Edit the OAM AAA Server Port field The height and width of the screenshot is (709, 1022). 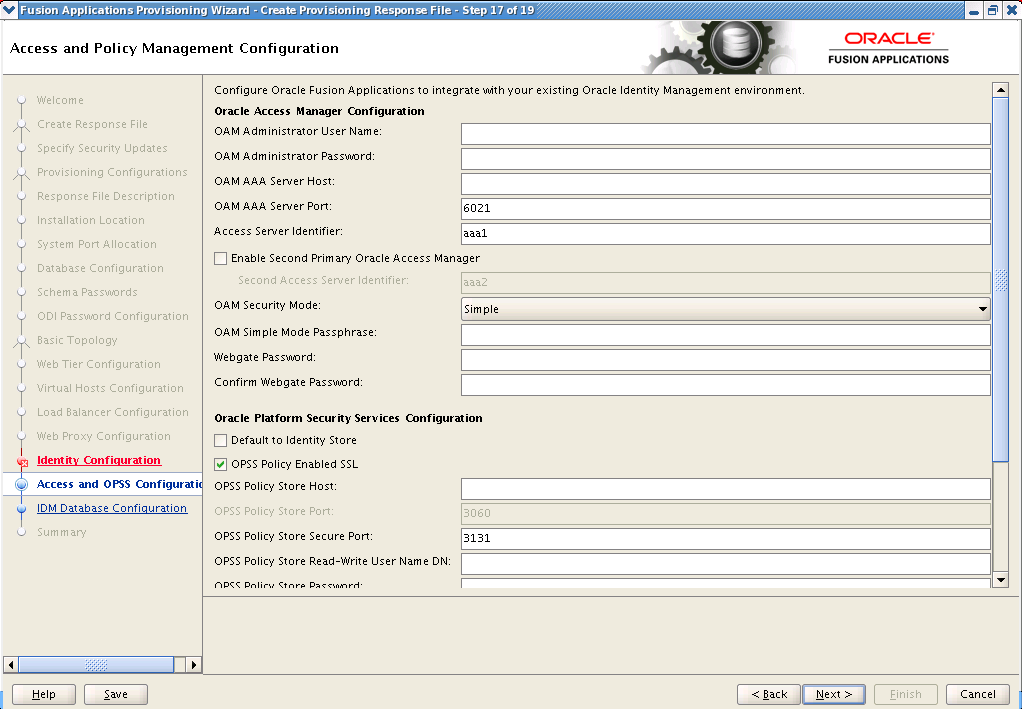point(725,209)
